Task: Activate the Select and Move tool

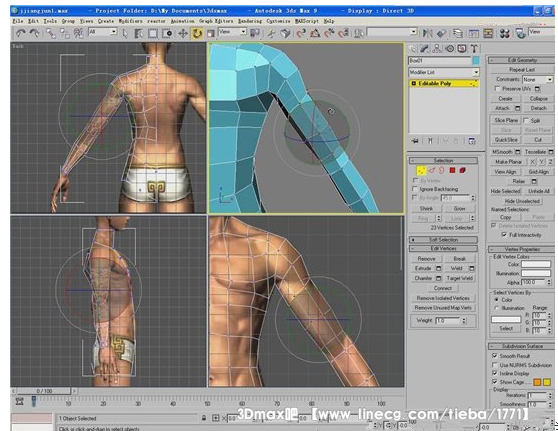Action: pos(183,33)
